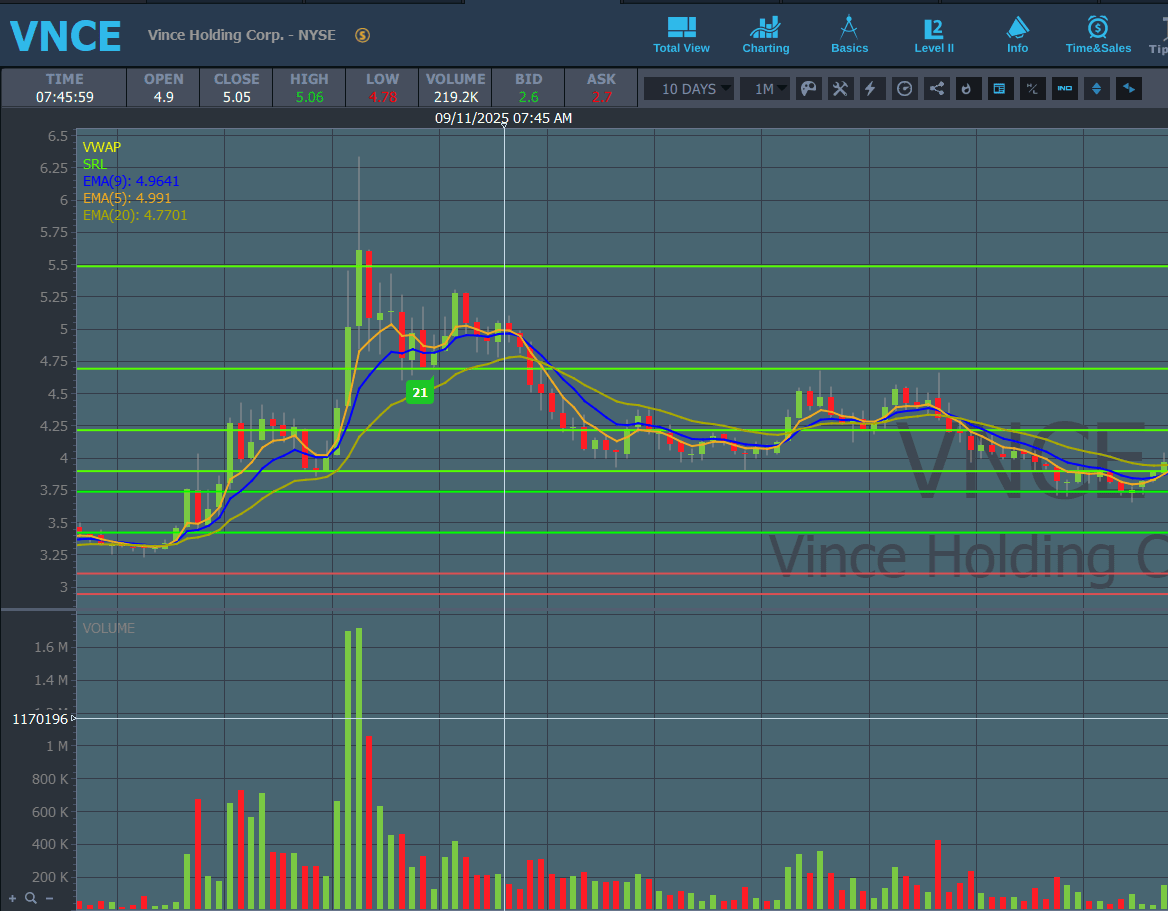Open the Basics section
Image resolution: width=1168 pixels, height=911 pixels.
[x=849, y=35]
